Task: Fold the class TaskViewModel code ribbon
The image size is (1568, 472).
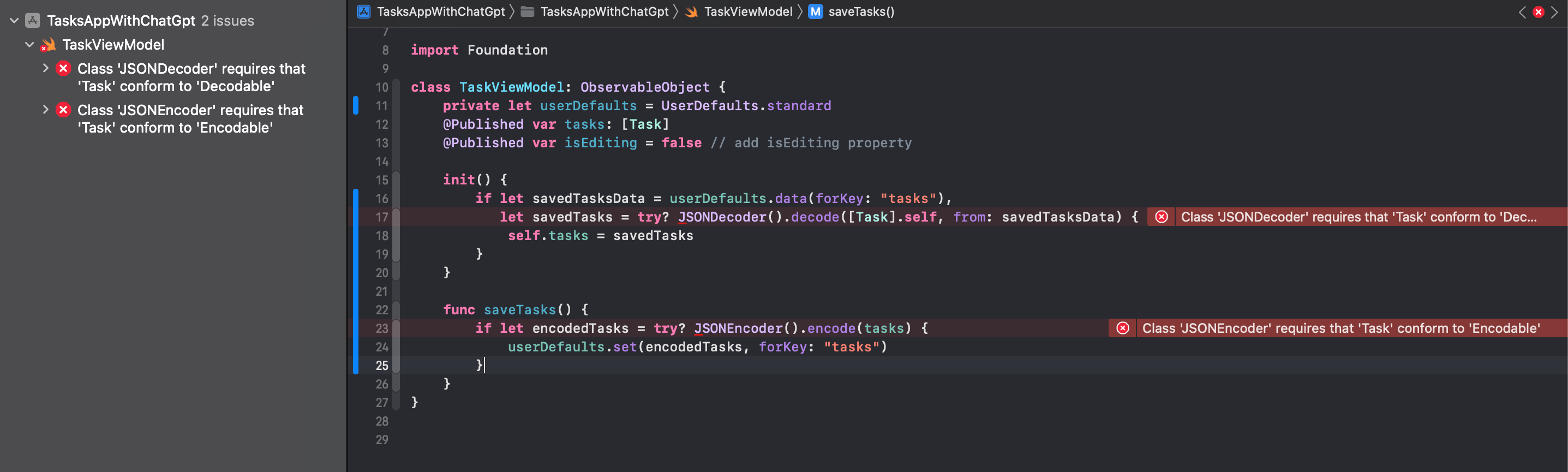Action: [x=396, y=243]
